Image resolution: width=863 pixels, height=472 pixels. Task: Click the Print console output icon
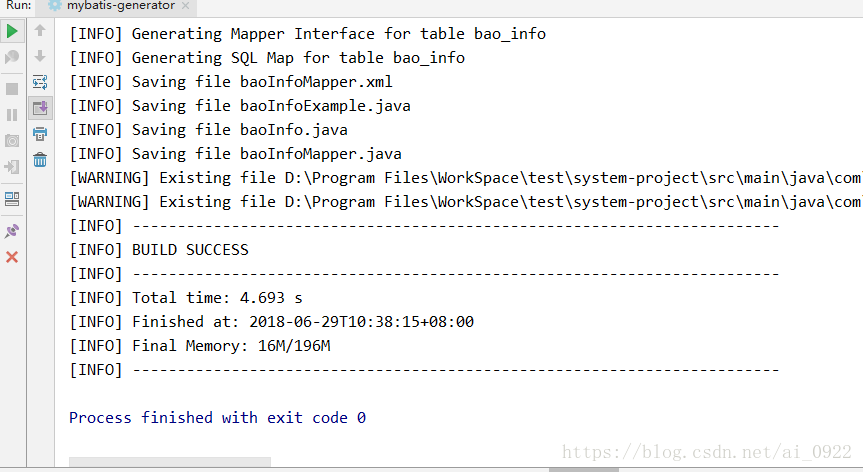point(40,134)
